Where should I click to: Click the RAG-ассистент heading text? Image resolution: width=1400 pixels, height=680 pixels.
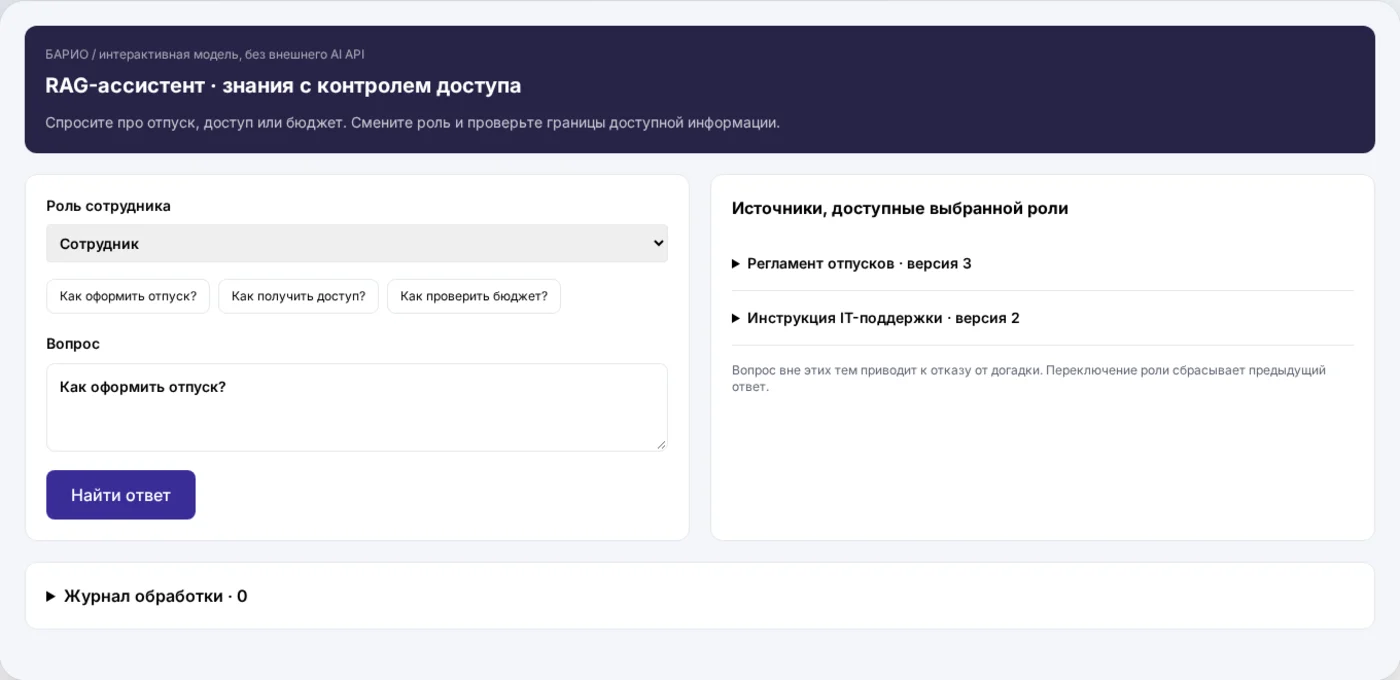click(x=283, y=85)
